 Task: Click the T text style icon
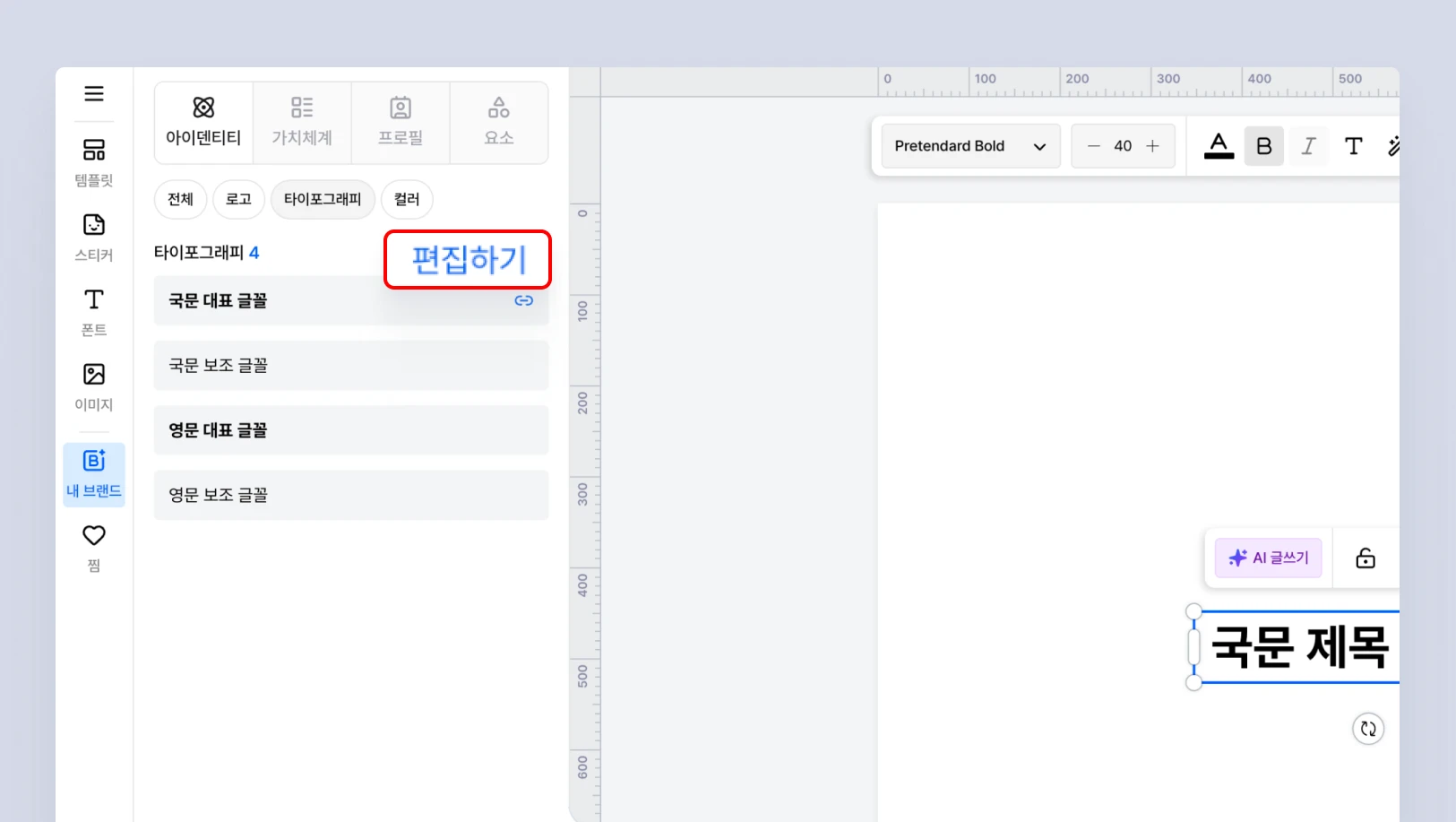click(x=1354, y=146)
